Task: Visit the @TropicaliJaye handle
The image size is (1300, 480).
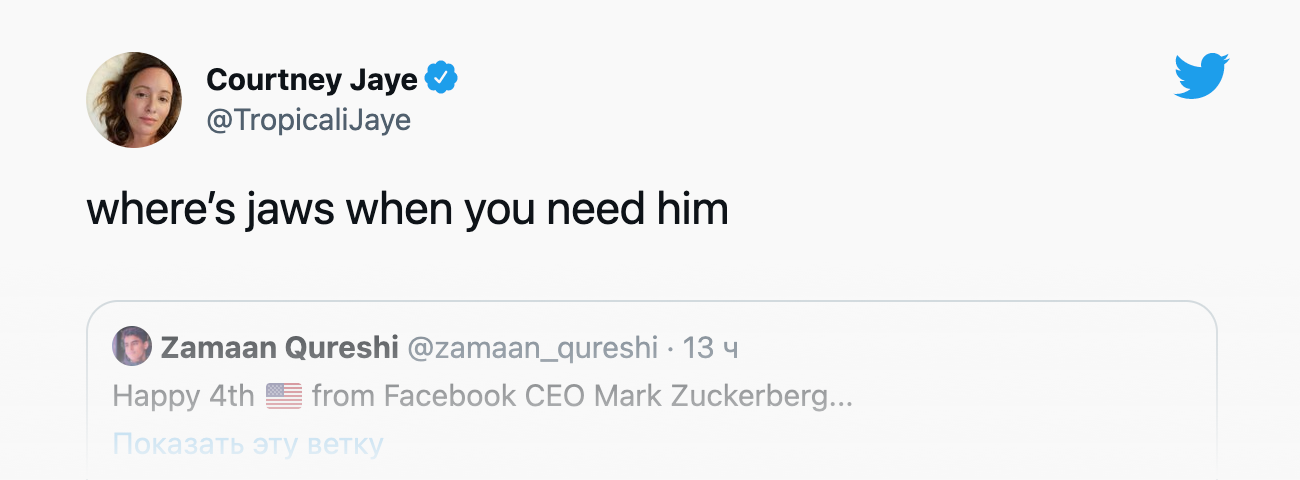Action: 308,120
